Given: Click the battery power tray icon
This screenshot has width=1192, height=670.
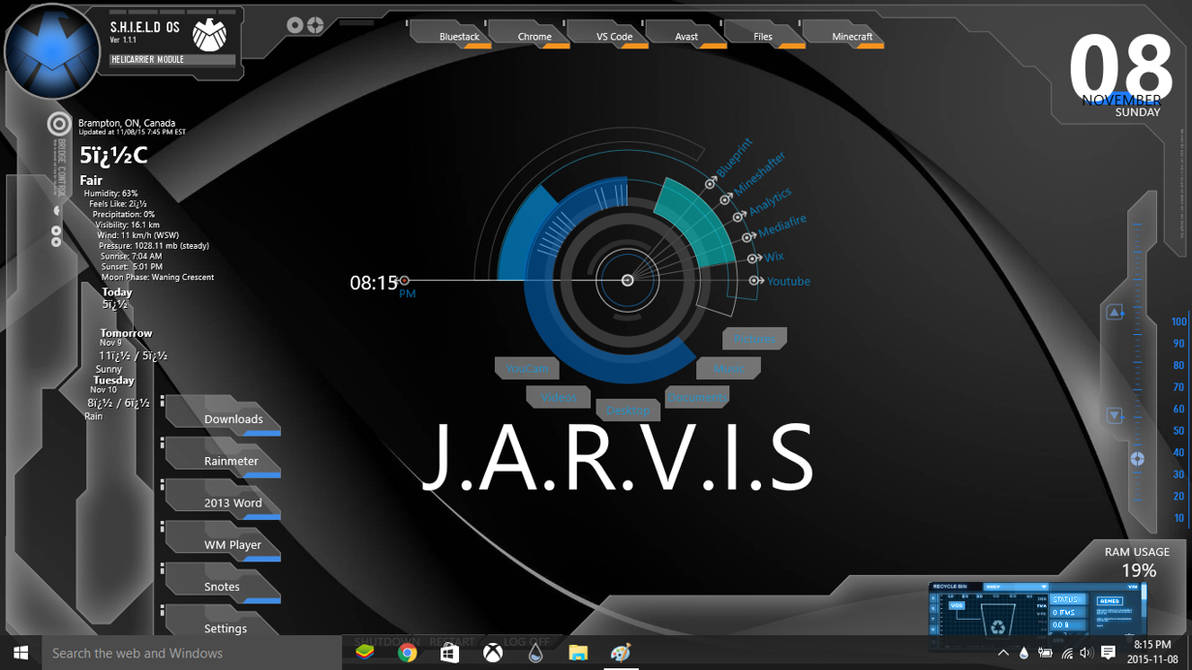Looking at the screenshot, I should [x=1045, y=653].
